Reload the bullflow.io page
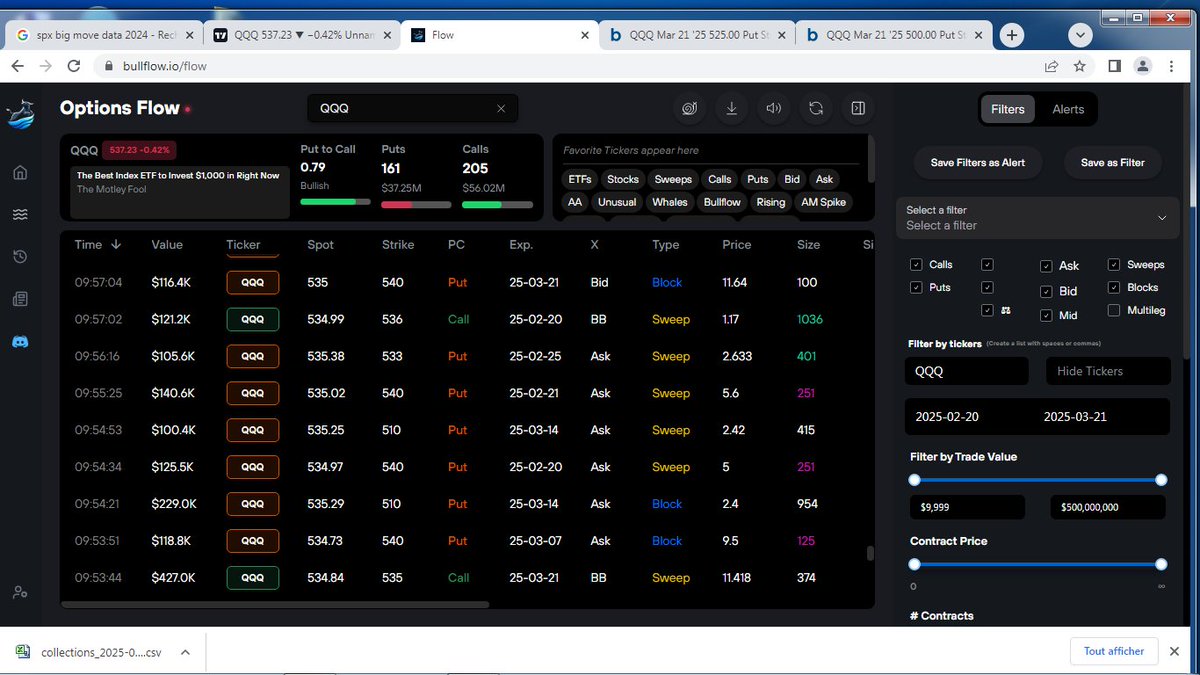1200x675 pixels. 73,66
